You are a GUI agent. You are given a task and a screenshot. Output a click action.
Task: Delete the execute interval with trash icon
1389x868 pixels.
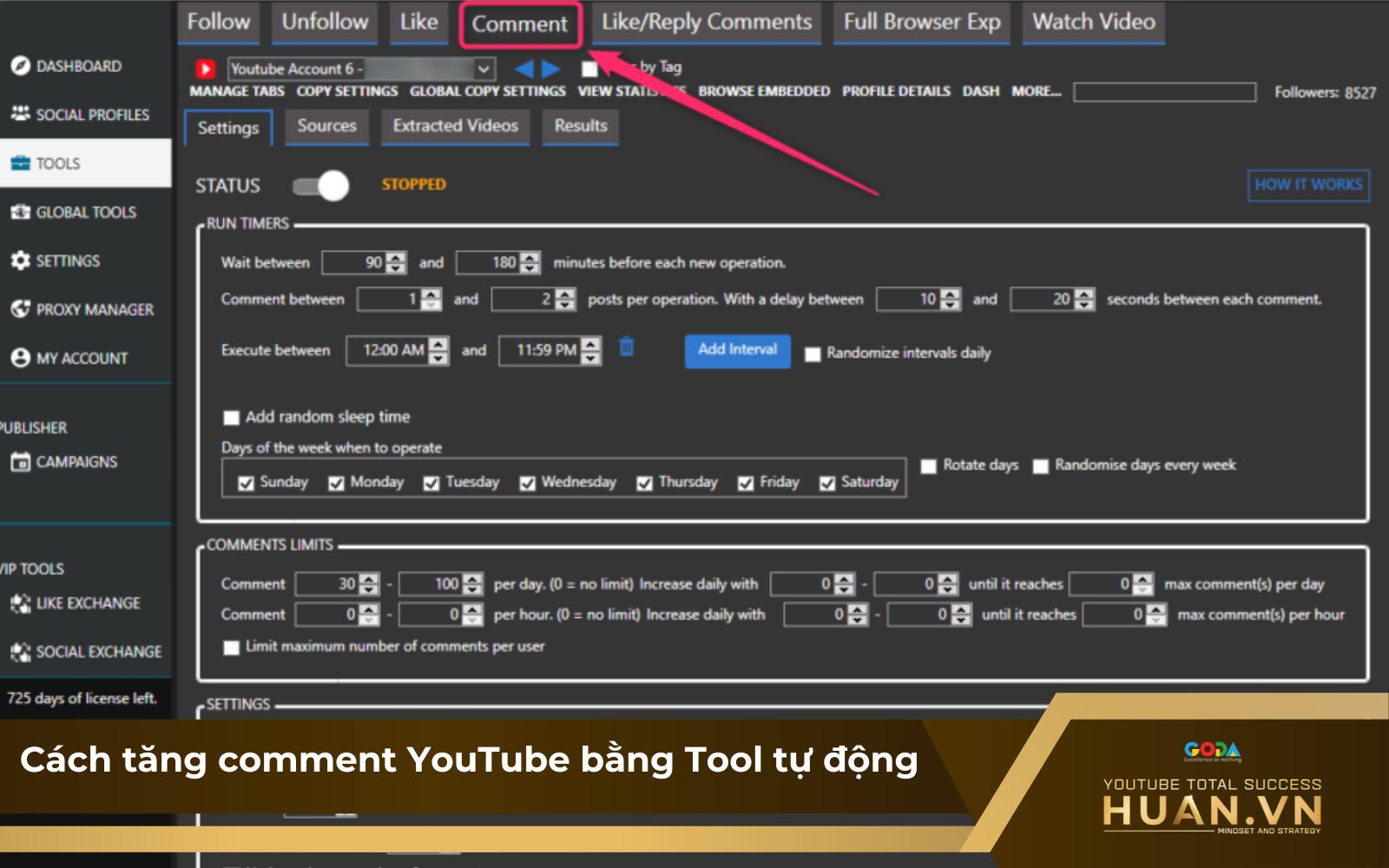click(x=626, y=347)
